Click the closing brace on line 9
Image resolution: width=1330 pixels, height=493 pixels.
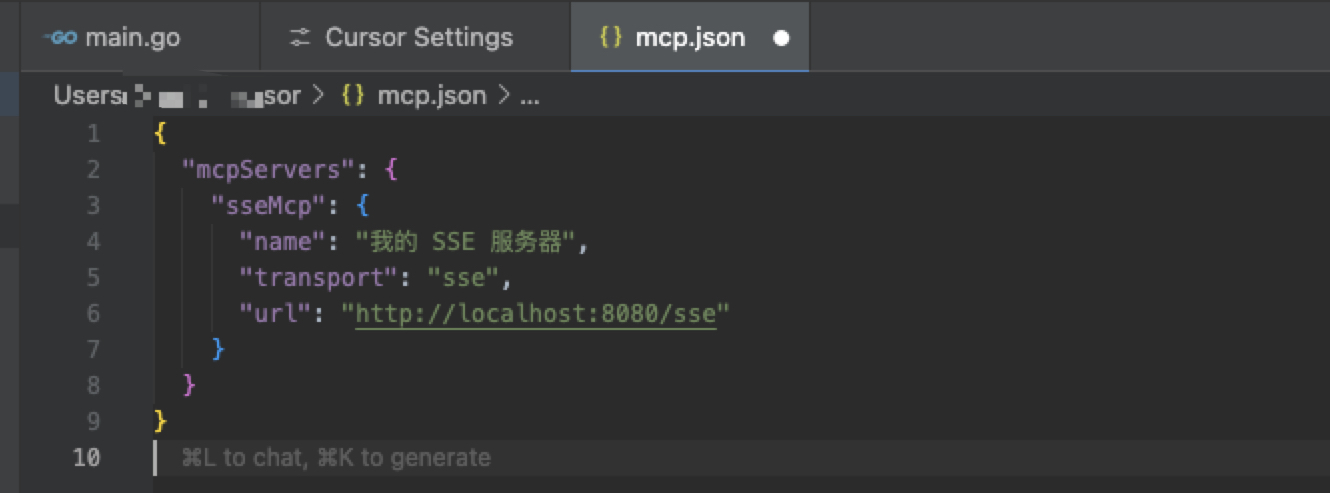pyautogui.click(x=160, y=421)
